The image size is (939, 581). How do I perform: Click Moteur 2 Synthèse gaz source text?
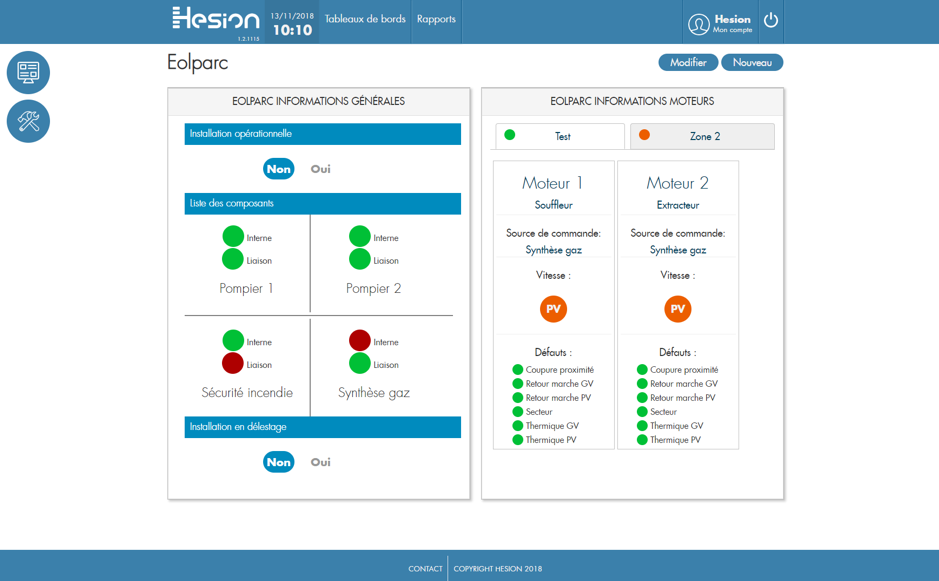pos(678,250)
